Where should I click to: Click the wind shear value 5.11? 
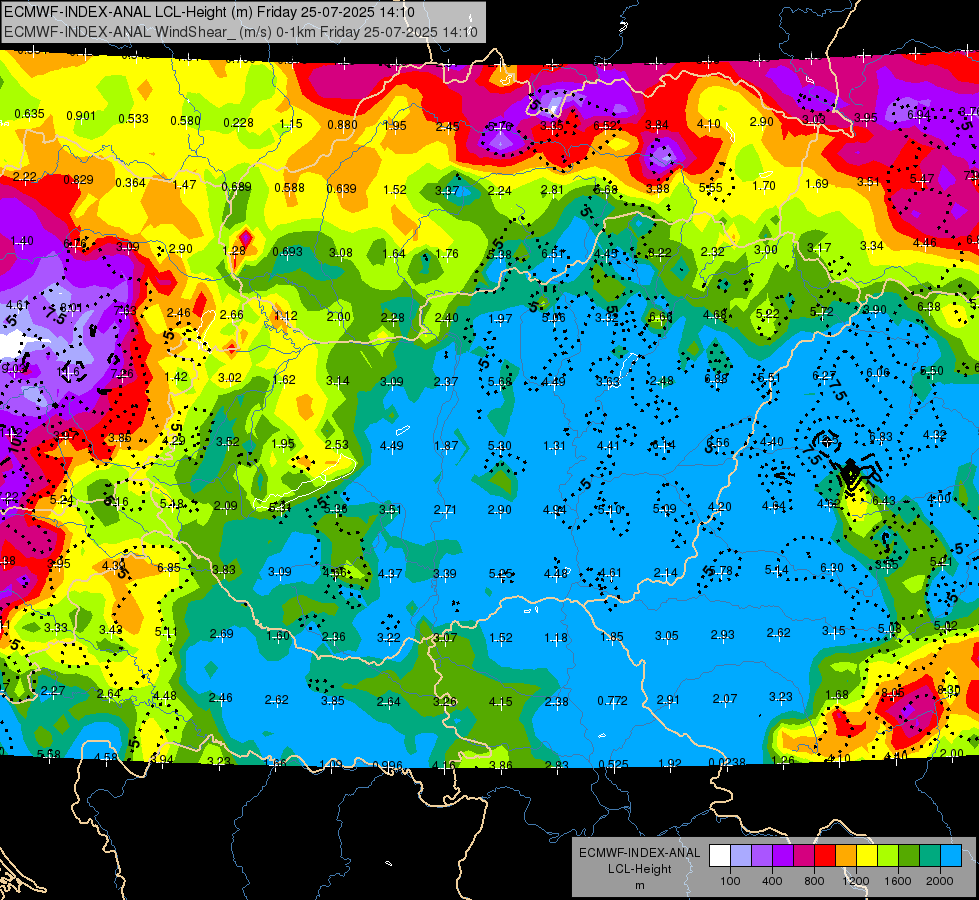click(x=166, y=631)
